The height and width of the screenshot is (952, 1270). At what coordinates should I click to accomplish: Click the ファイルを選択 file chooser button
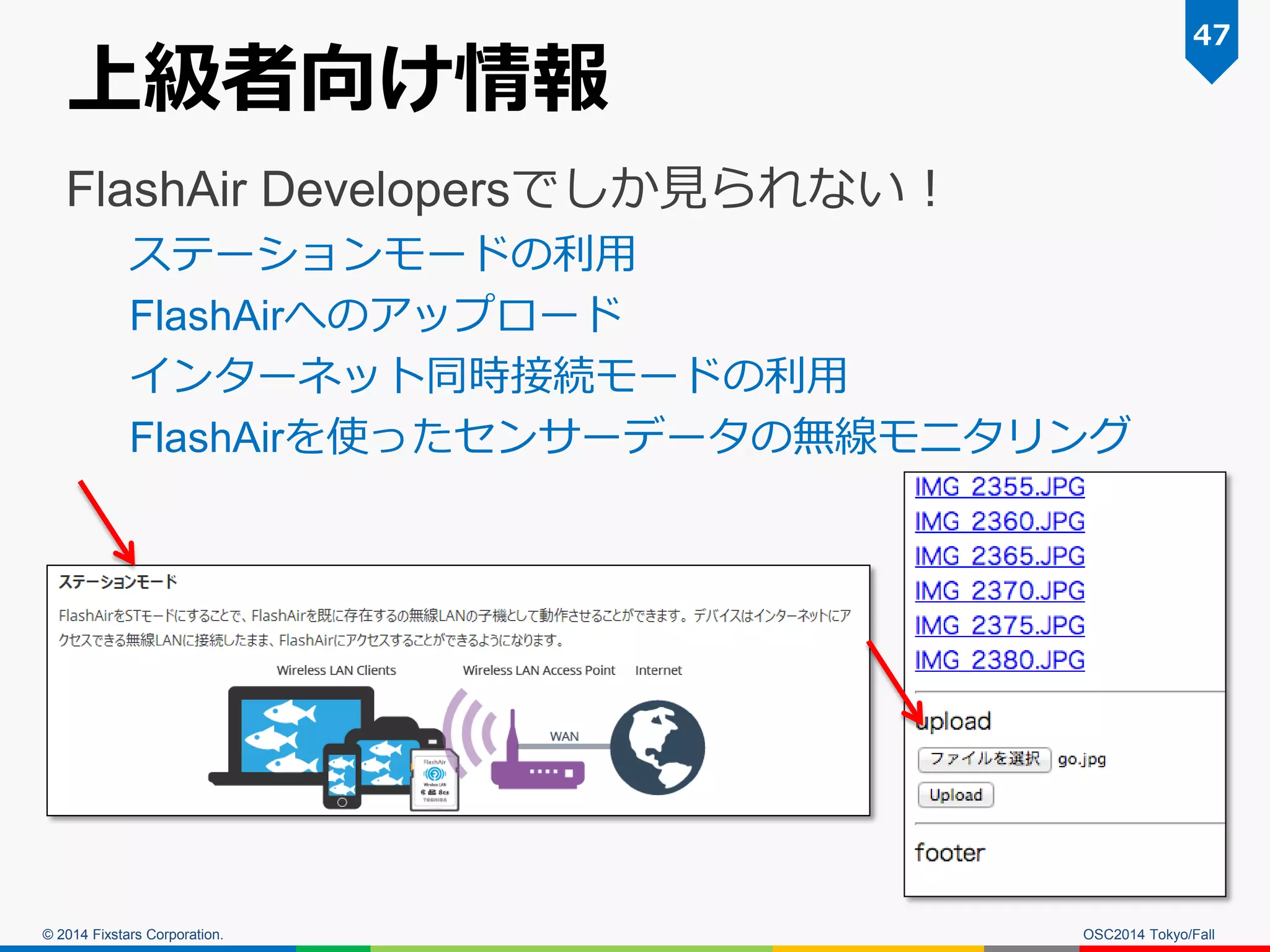(x=985, y=759)
